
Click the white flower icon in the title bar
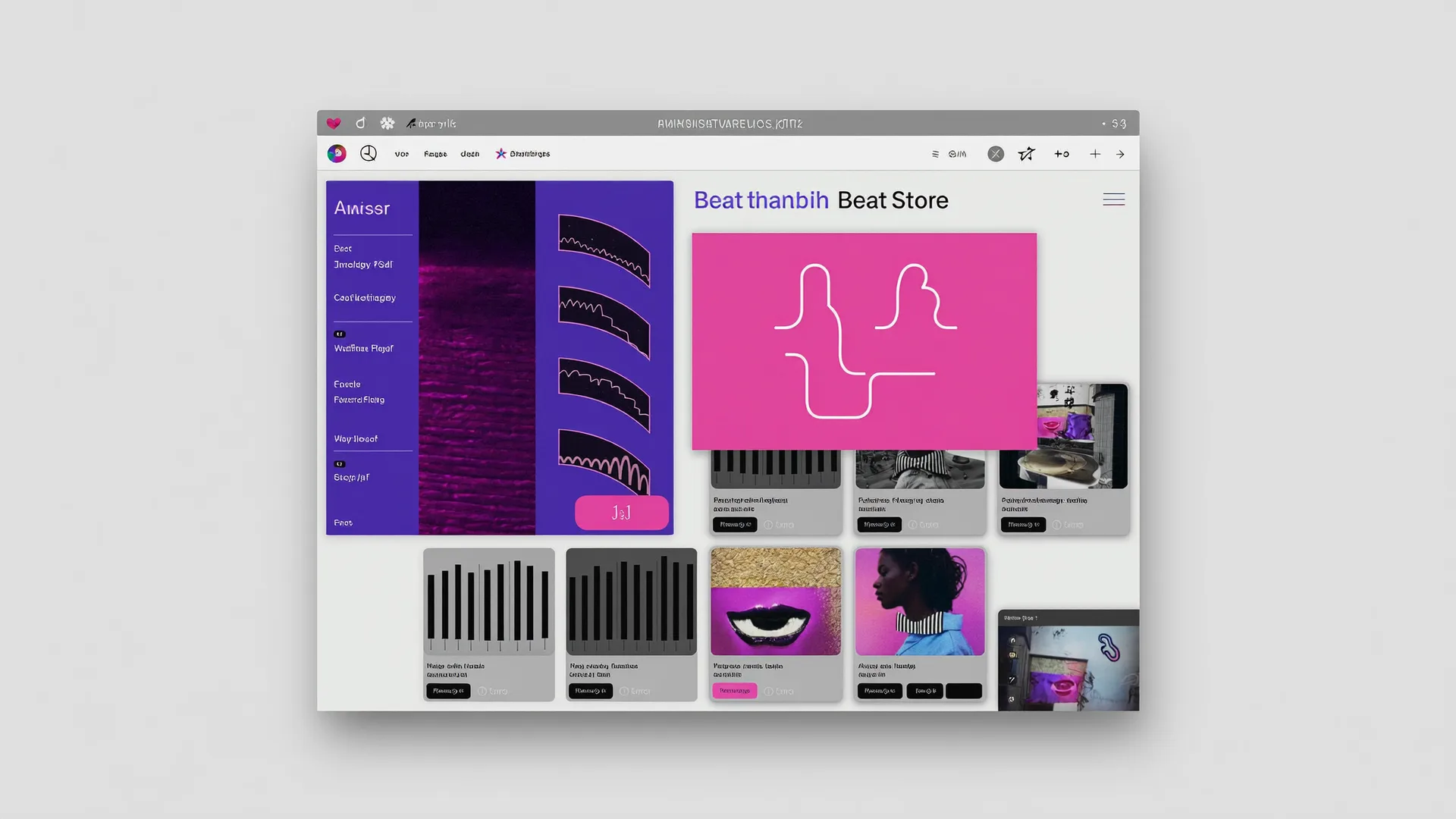(x=388, y=123)
